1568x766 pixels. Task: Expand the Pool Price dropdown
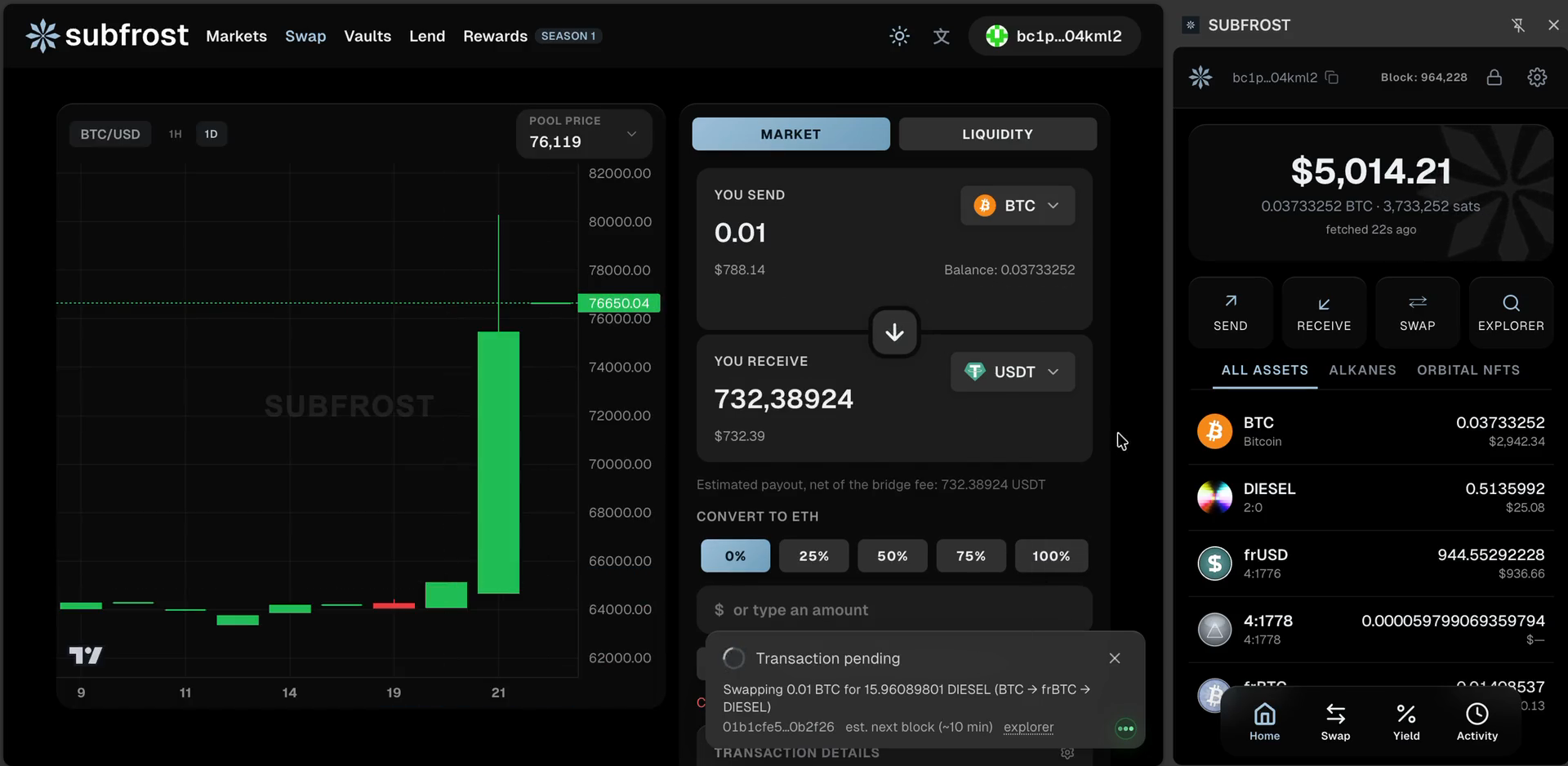coord(584,133)
